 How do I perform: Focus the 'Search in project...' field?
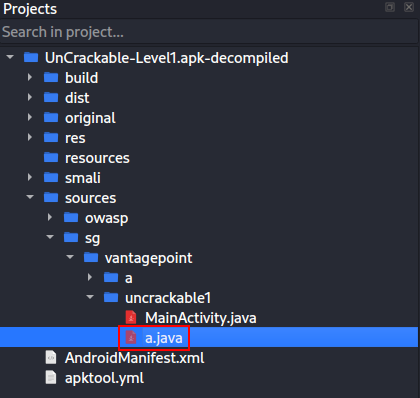(209, 32)
